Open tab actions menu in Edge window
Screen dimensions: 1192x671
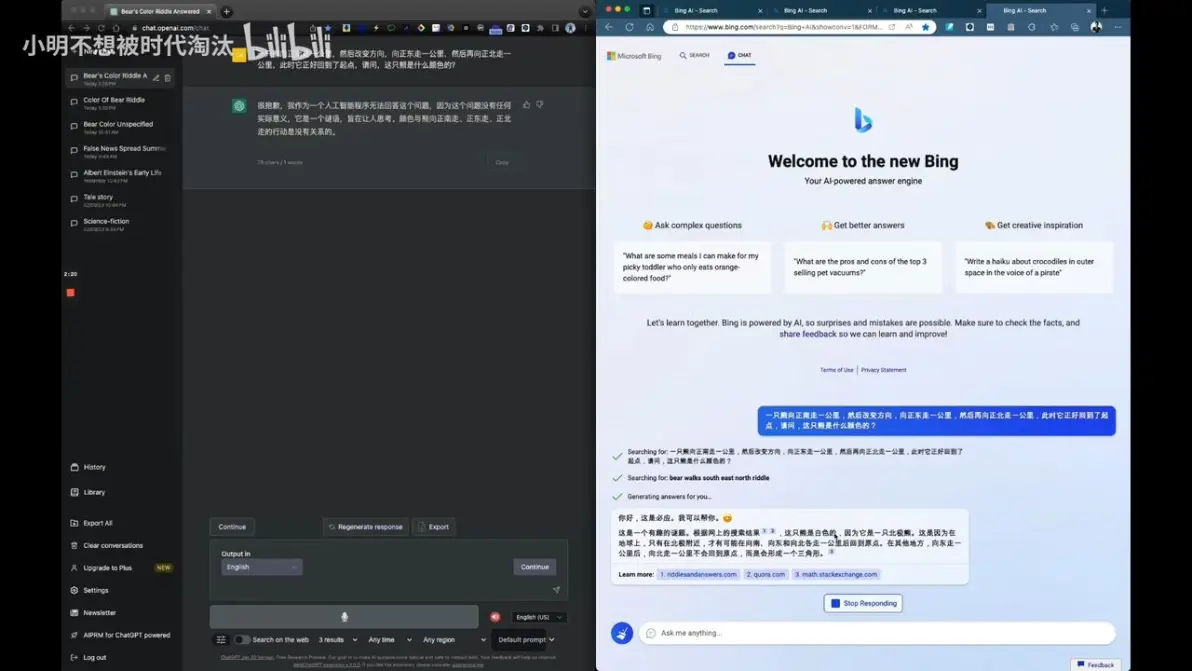tap(647, 11)
